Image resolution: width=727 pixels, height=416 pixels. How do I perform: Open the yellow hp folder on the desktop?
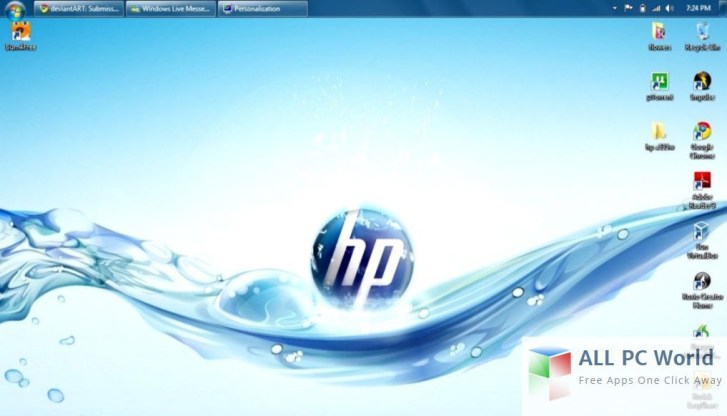click(659, 136)
